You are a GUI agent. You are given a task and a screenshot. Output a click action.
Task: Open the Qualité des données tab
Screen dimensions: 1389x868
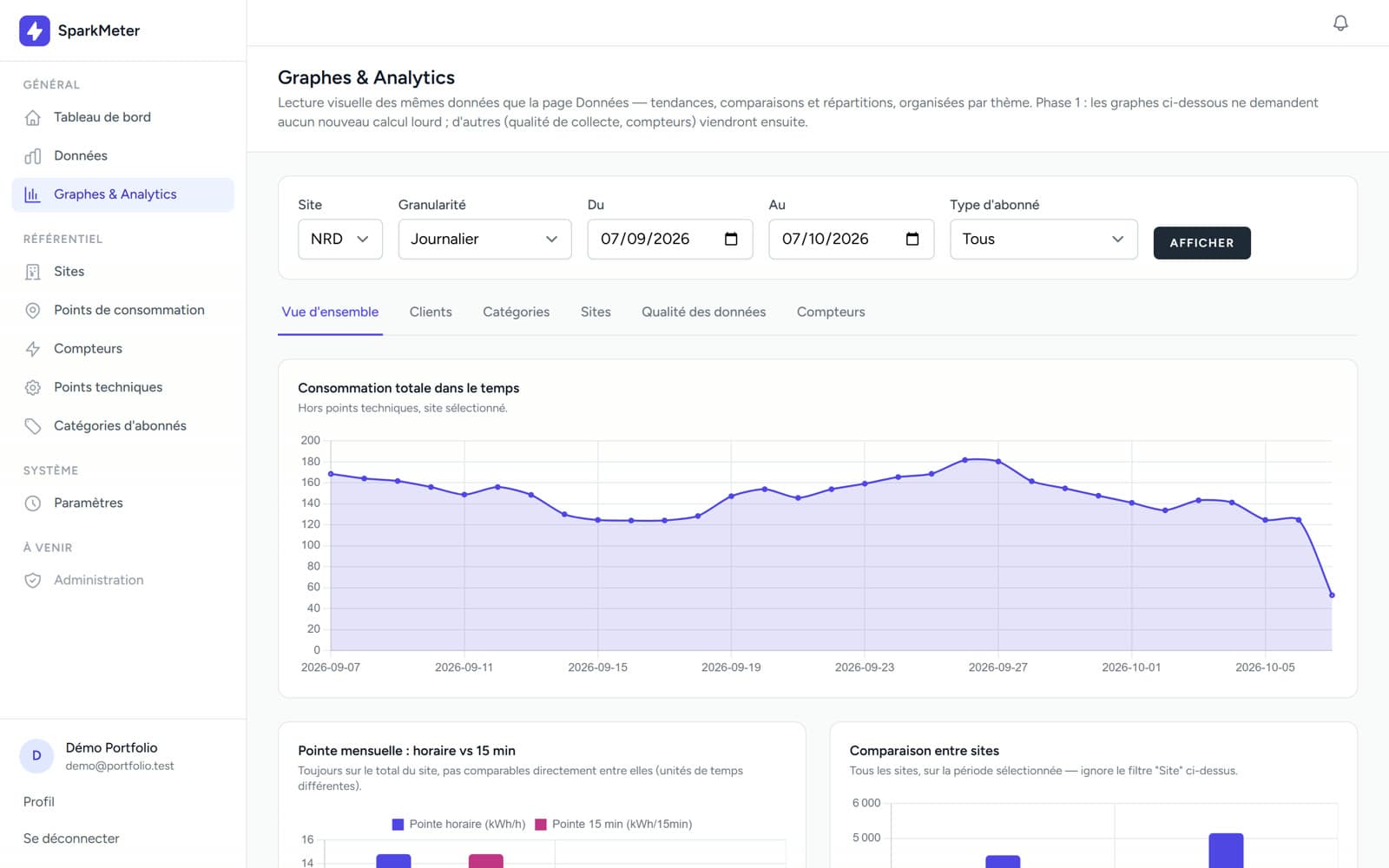click(x=703, y=312)
